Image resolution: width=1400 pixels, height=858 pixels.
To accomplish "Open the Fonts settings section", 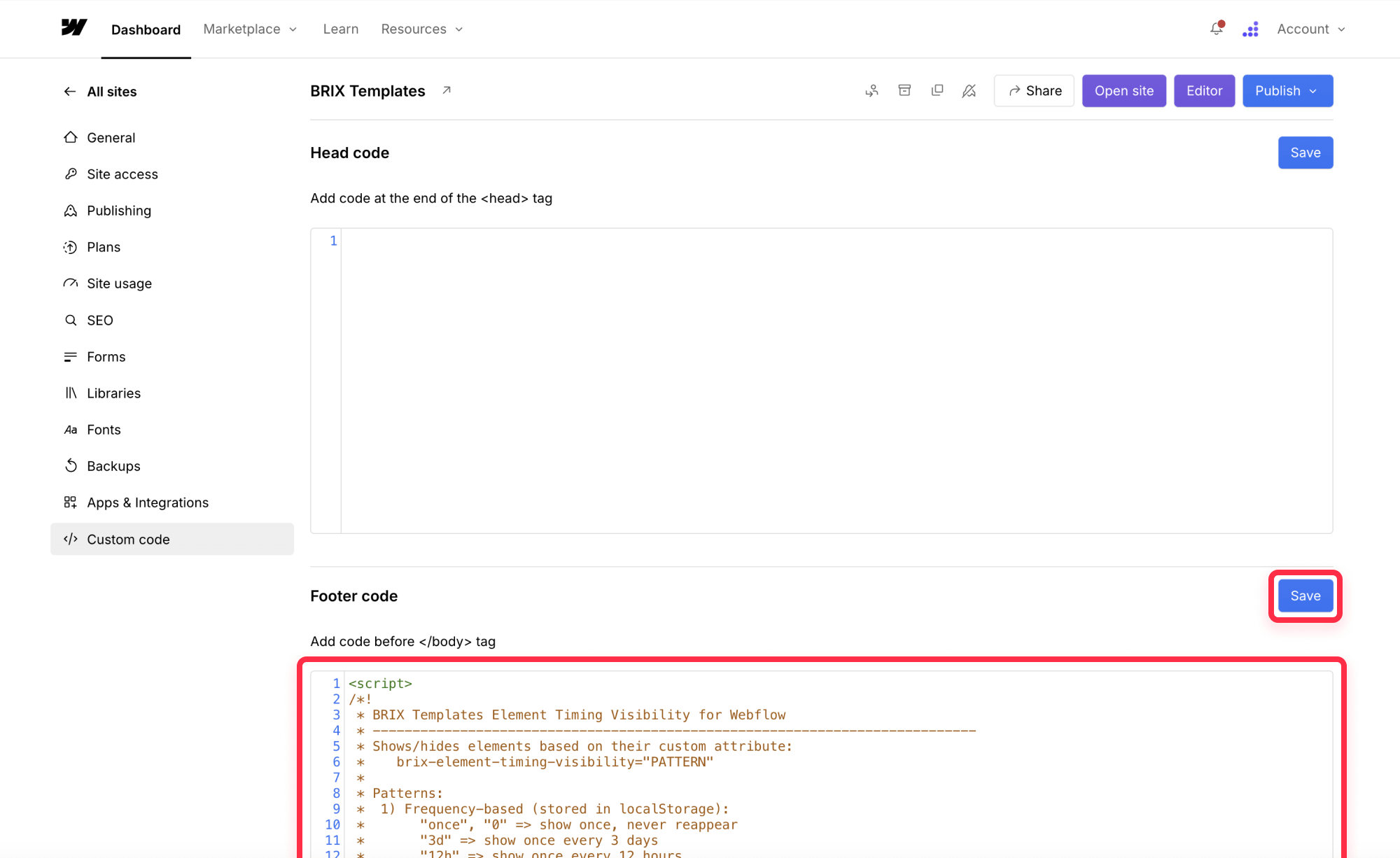I will point(172,430).
